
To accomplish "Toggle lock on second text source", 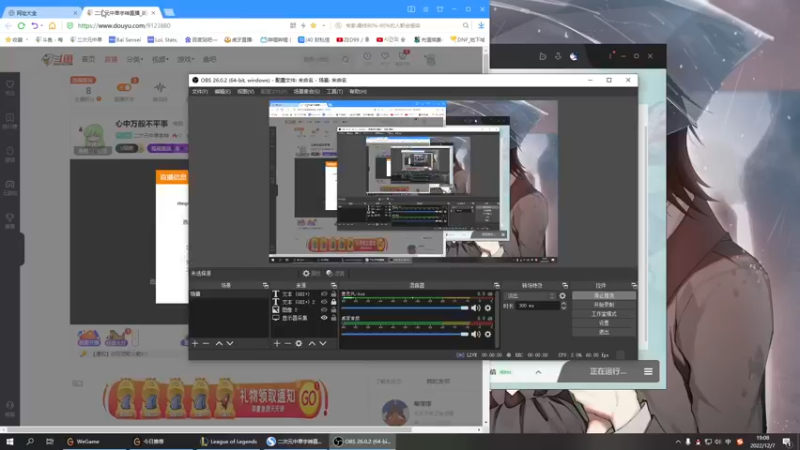I will tap(334, 302).
